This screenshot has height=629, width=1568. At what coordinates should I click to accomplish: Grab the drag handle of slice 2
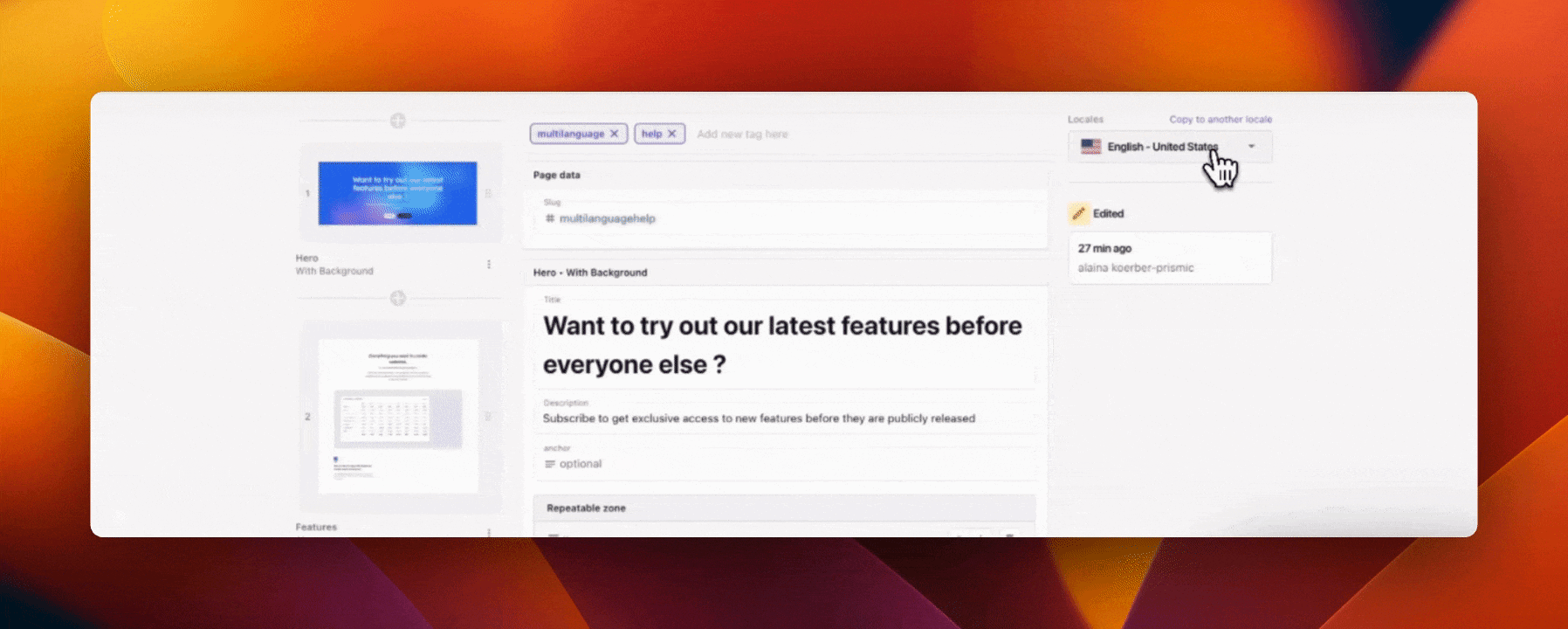[488, 417]
